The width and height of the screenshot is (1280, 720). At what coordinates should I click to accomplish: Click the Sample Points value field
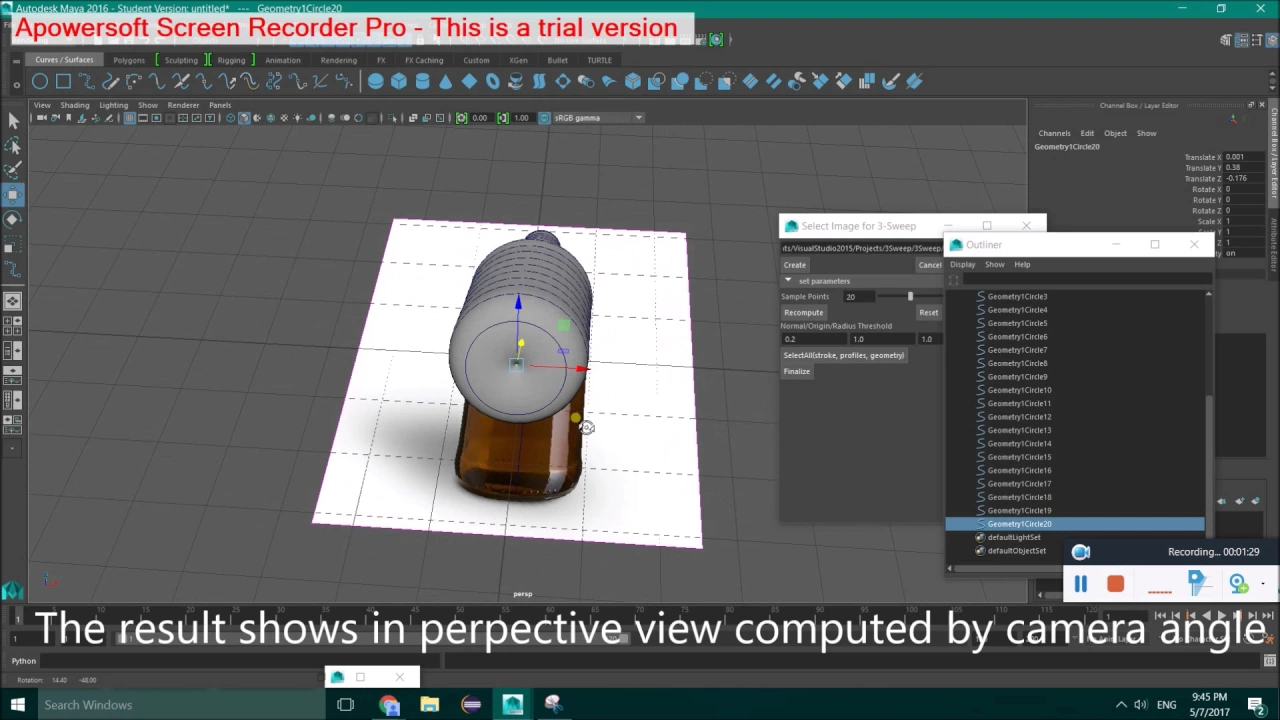[x=858, y=297]
